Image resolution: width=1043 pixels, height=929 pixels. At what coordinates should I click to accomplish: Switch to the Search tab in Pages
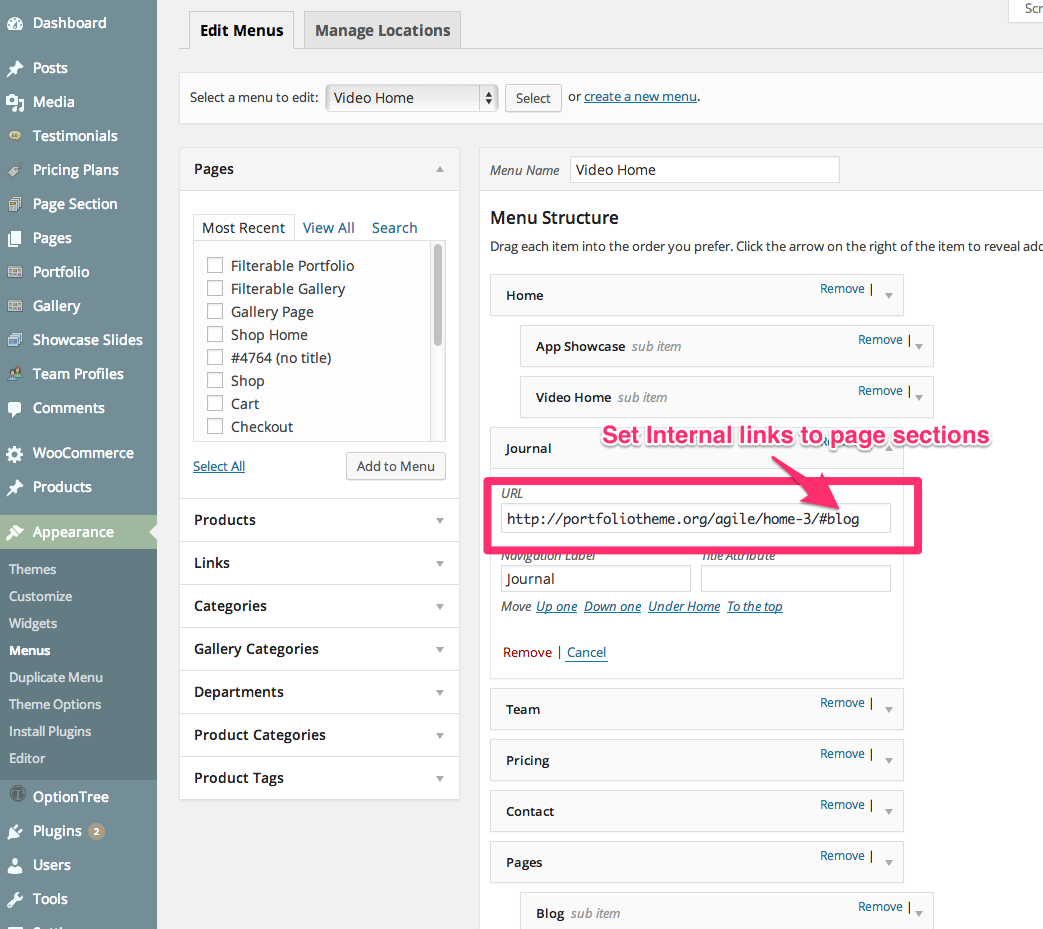pyautogui.click(x=394, y=227)
